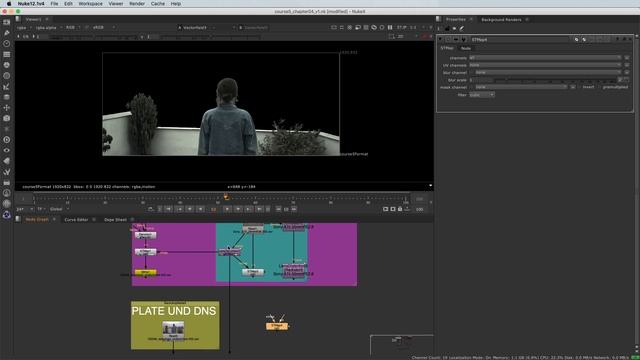The height and width of the screenshot is (360, 640).
Task: Toggle extra channel checkbox on channels row
Action: (627, 58)
